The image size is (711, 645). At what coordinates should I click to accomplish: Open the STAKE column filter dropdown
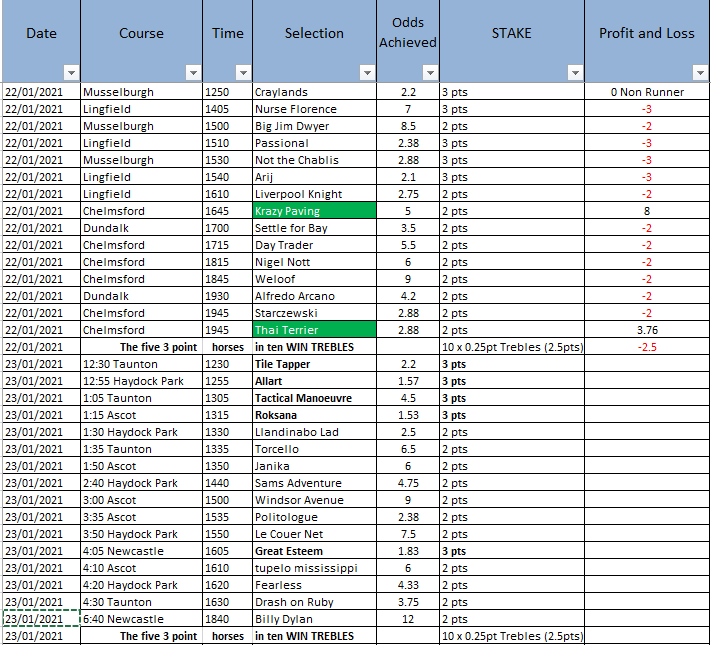(x=575, y=73)
